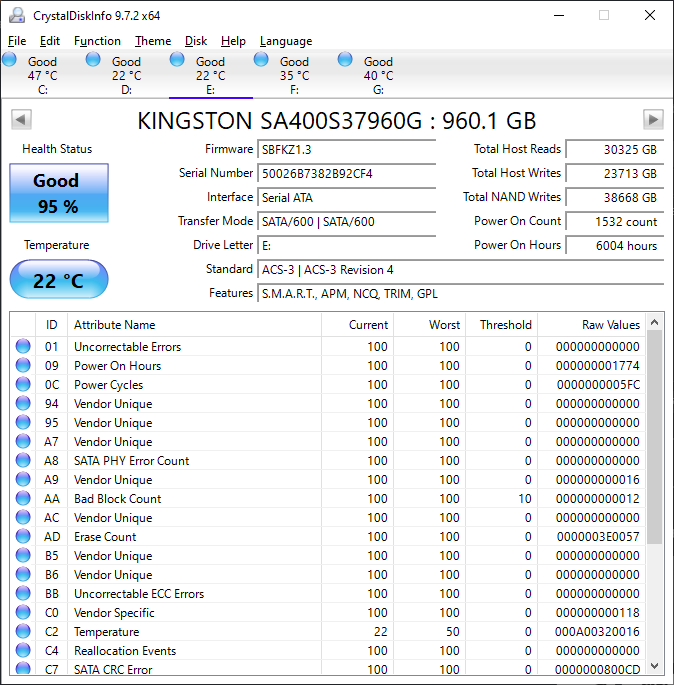Click the CrystalDiskInfo app icon in title bar
674x685 pixels.
click(x=17, y=15)
